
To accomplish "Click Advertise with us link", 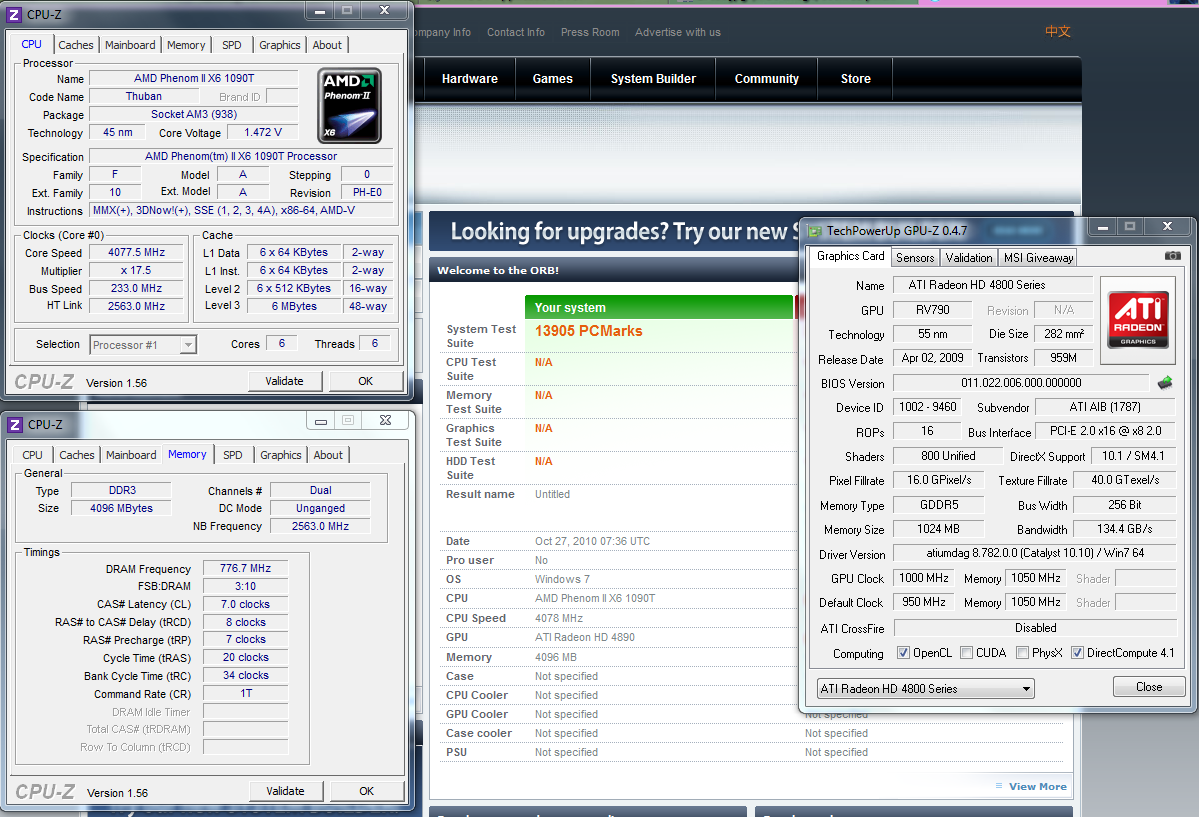I will 677,32.
